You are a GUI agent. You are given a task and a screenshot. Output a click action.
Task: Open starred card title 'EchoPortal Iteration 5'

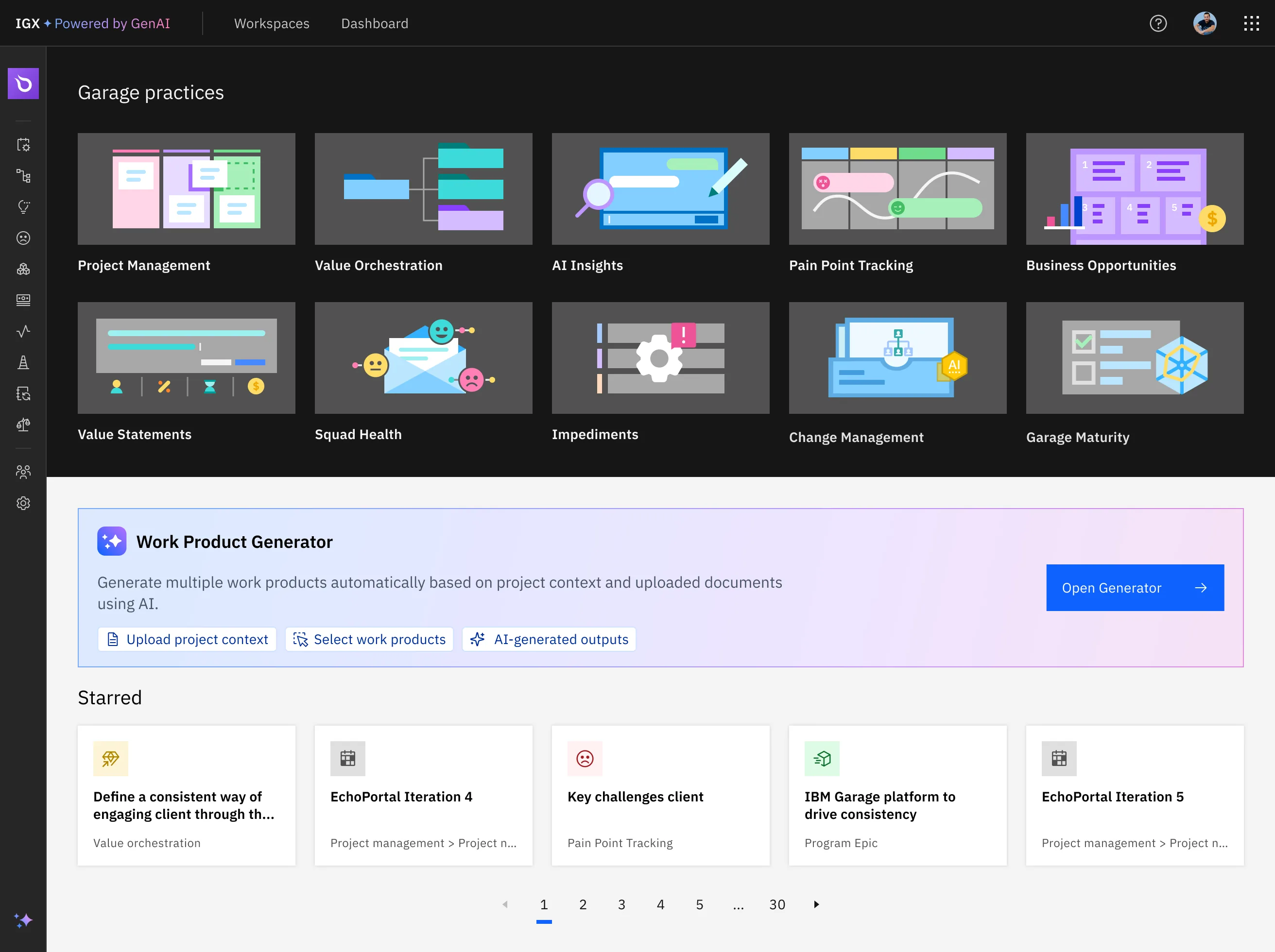[x=1112, y=797]
